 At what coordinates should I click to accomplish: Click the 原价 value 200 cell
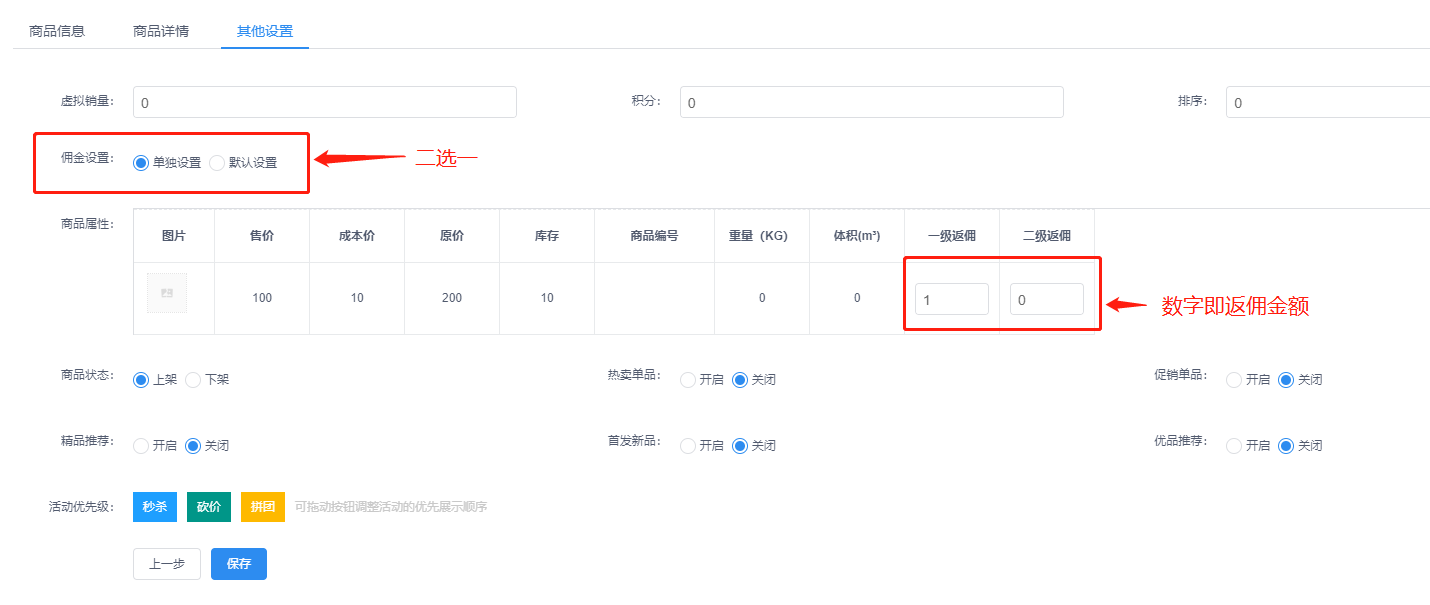click(452, 298)
